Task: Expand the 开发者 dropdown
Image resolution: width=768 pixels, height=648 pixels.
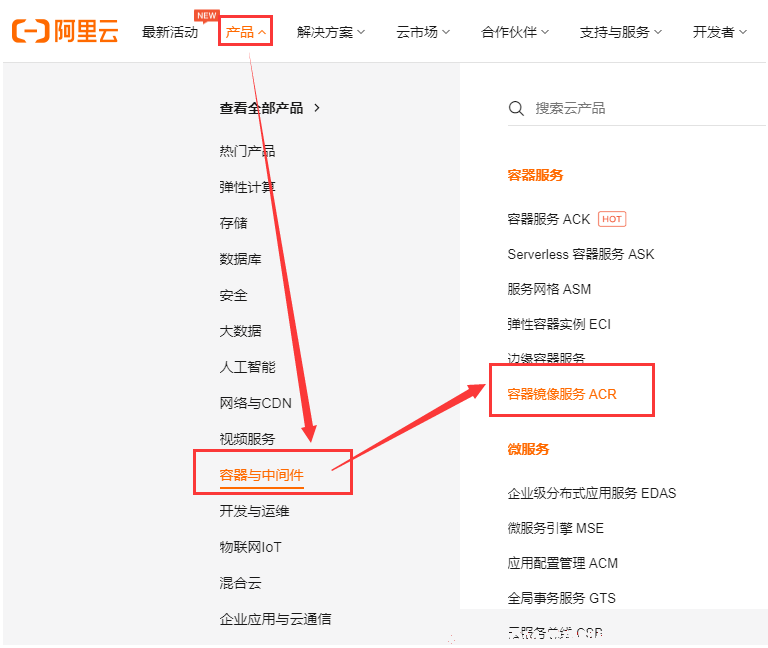Action: (720, 32)
